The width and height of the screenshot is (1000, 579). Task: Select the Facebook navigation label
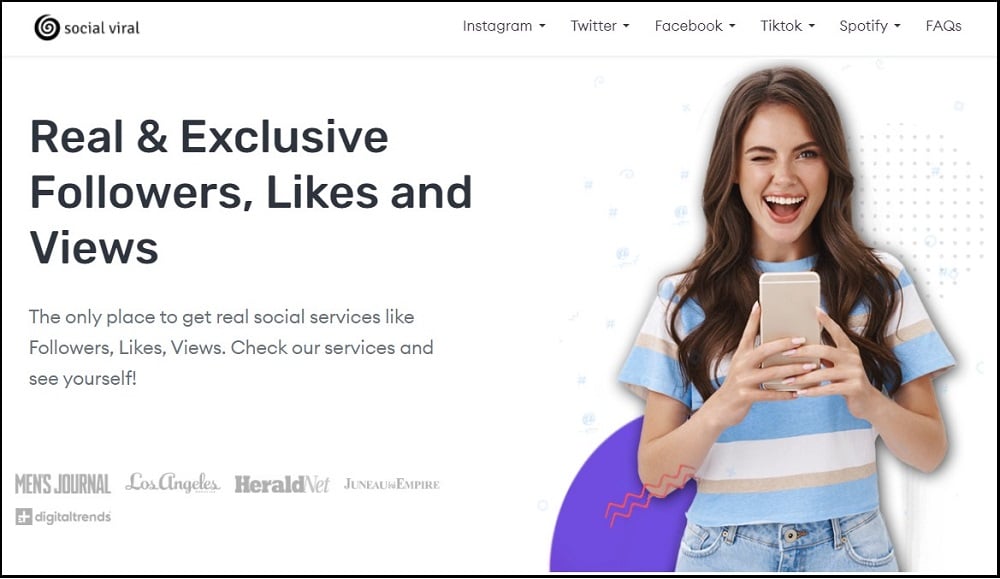coord(688,26)
